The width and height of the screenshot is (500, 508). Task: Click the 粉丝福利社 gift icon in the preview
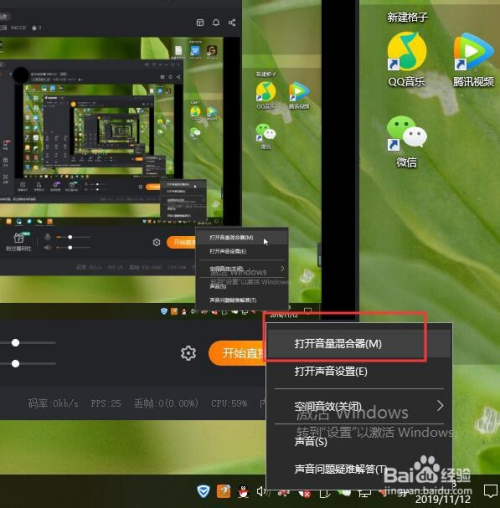(x=19, y=241)
